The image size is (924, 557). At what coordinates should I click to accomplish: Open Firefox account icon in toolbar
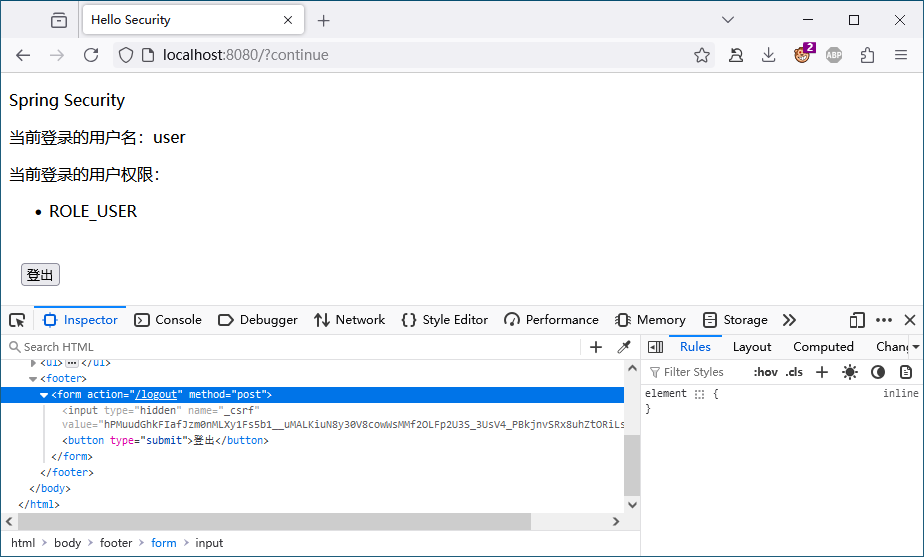click(735, 55)
